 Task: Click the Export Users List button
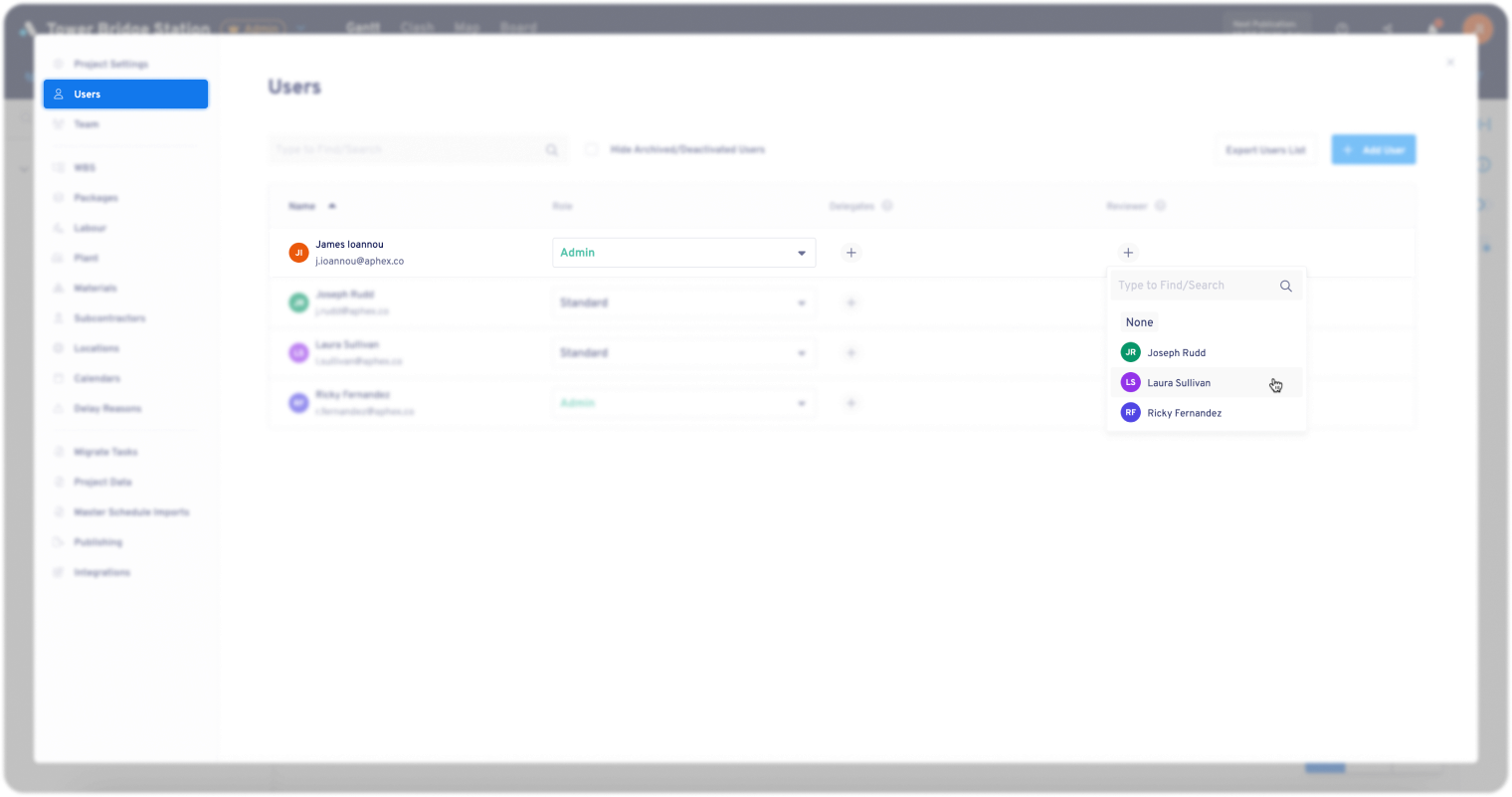[1265, 150]
